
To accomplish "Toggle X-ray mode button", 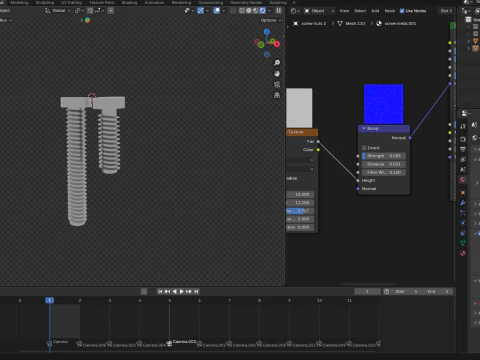I will point(233,11).
